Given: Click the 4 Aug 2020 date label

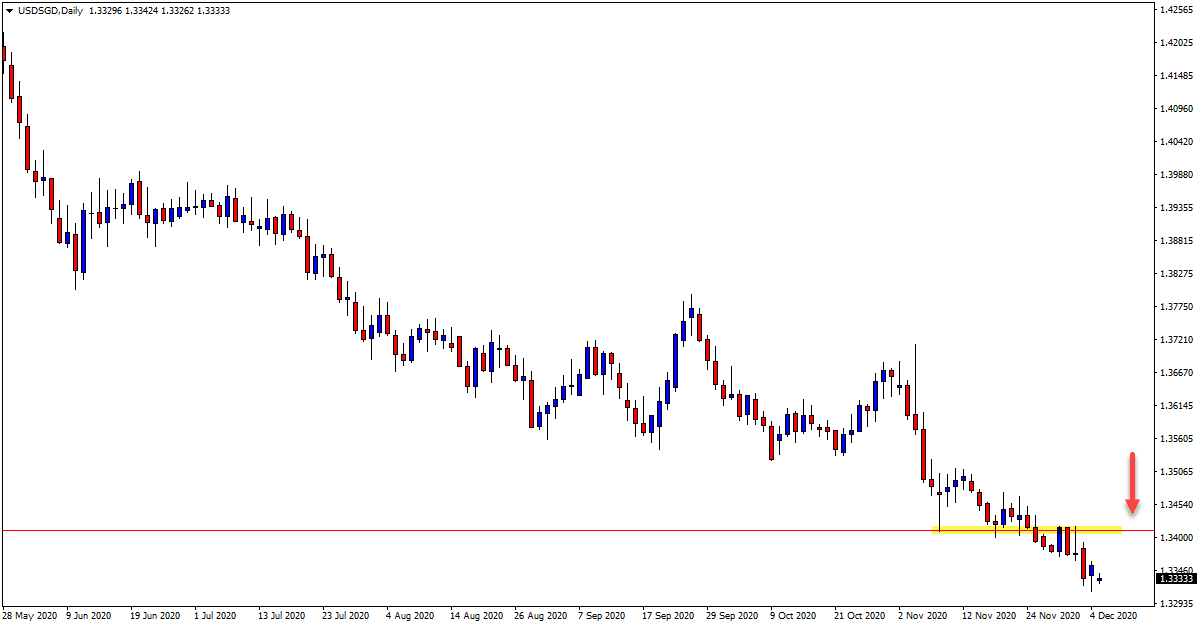Looking at the screenshot, I should tap(408, 617).
